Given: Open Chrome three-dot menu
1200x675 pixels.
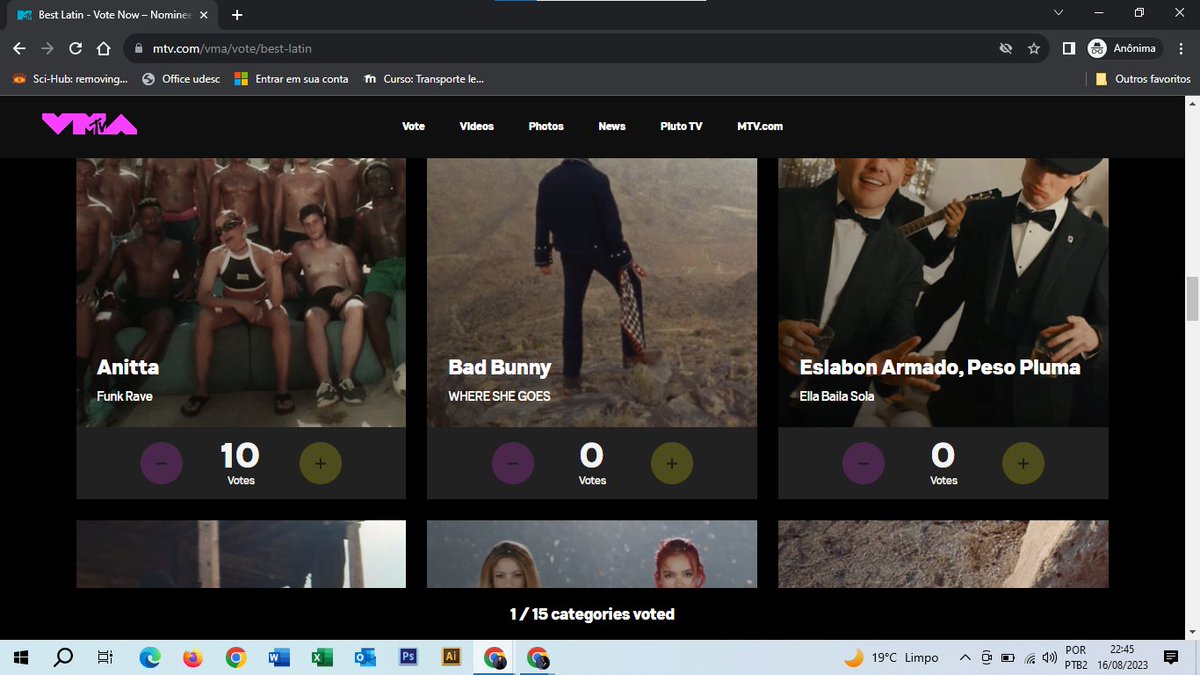Looking at the screenshot, I should pos(1181,48).
